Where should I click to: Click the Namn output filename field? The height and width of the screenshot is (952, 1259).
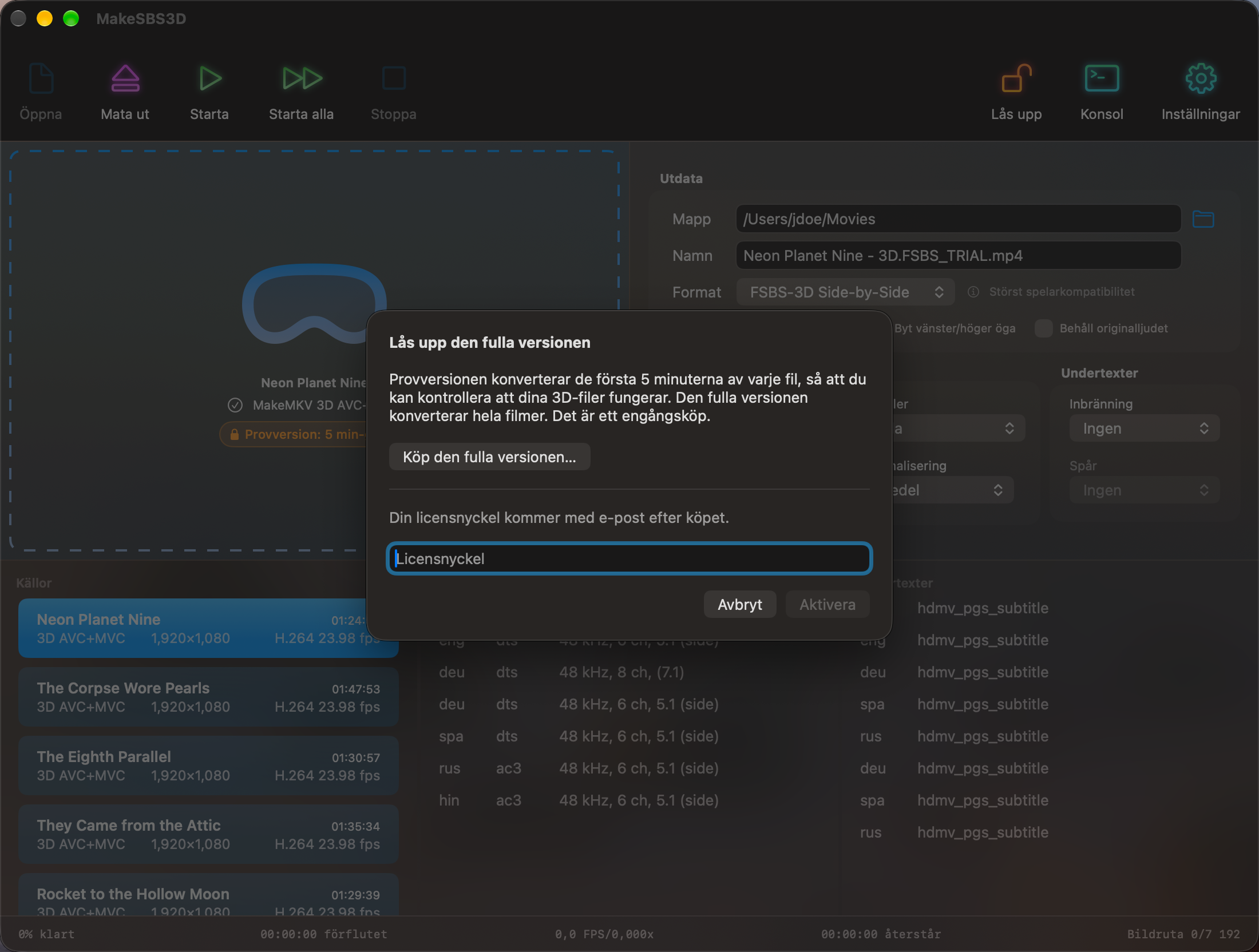[x=959, y=256]
